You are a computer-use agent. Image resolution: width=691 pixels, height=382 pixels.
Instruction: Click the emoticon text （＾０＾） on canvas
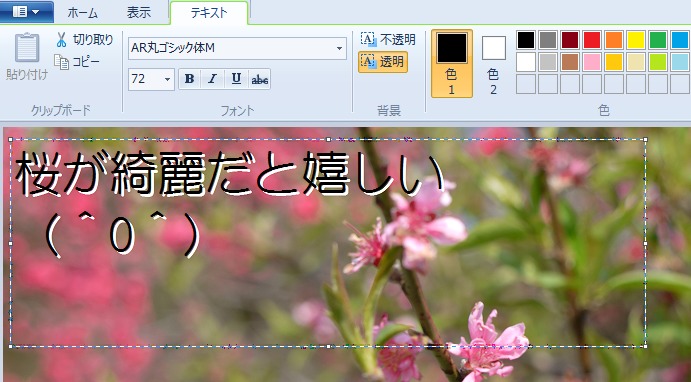click(122, 236)
